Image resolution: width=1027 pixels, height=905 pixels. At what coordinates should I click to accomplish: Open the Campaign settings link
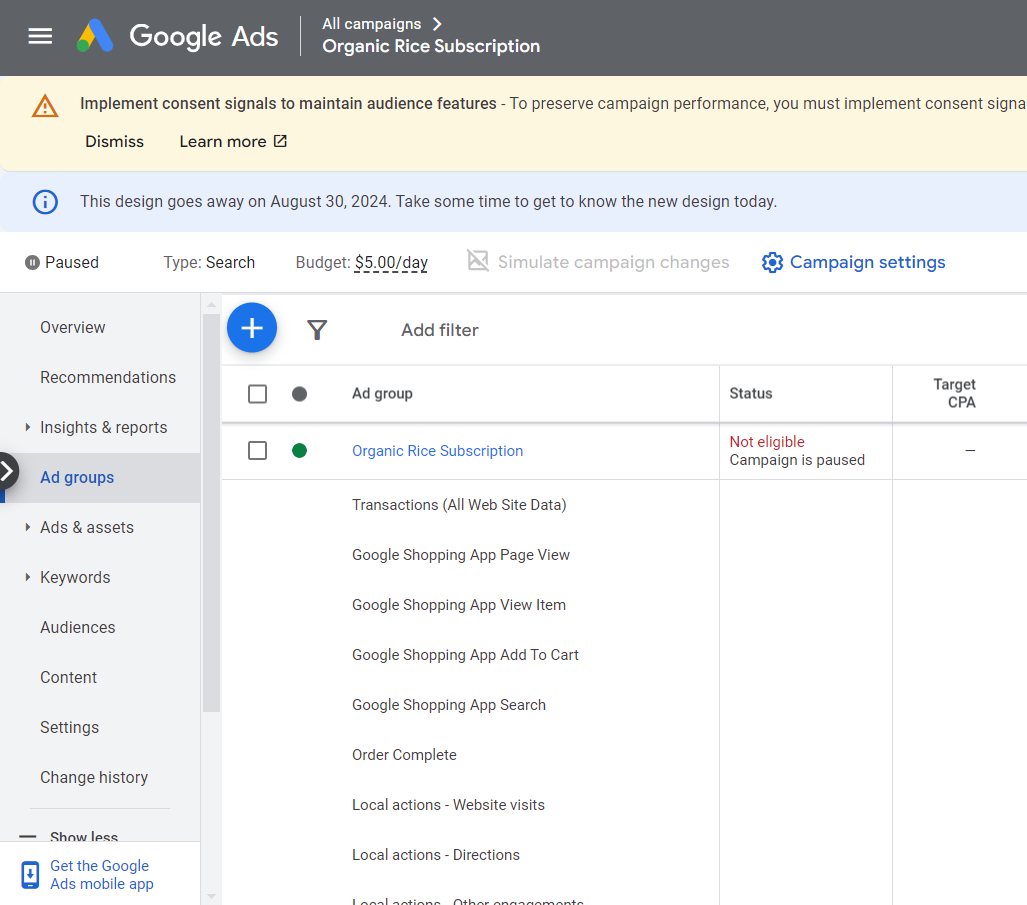tap(867, 262)
